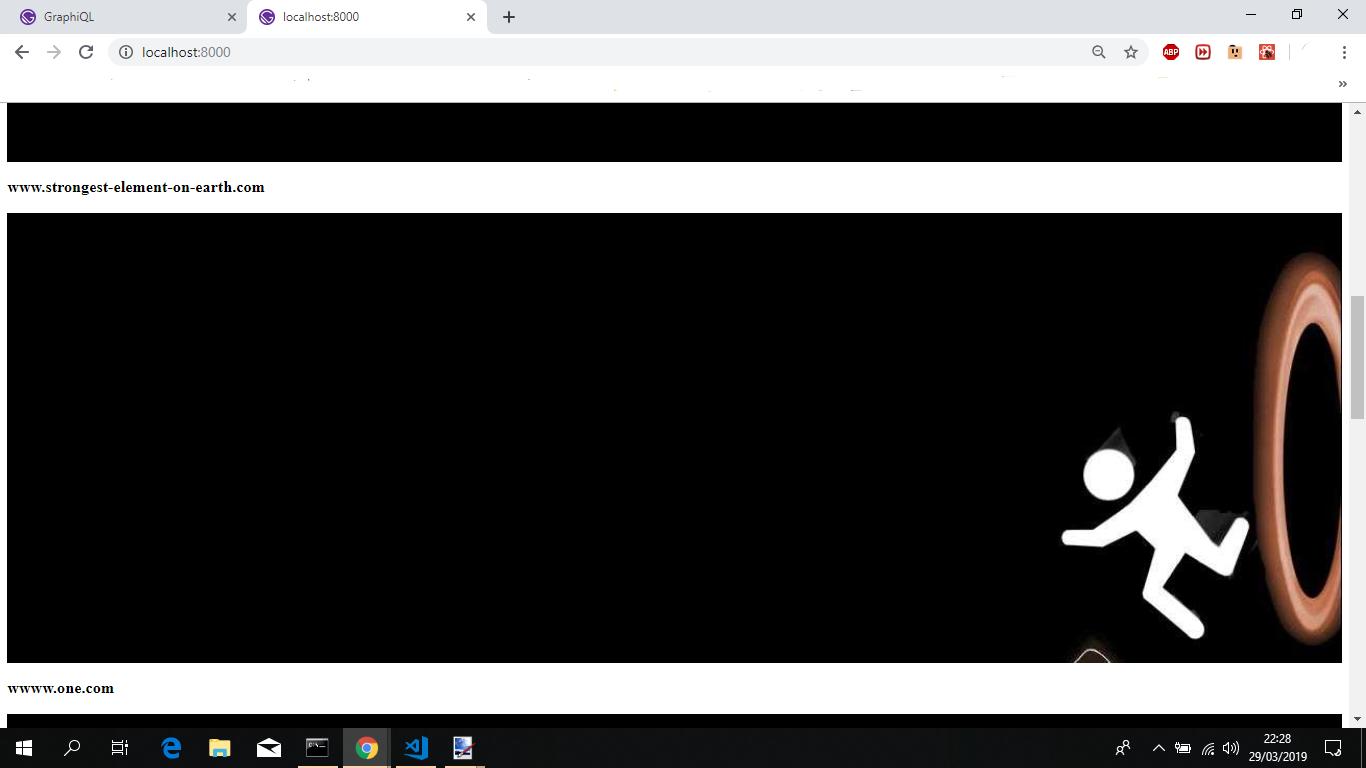Image resolution: width=1366 pixels, height=768 pixels.
Task: Open the Adblock Plus extension
Action: (1171, 51)
